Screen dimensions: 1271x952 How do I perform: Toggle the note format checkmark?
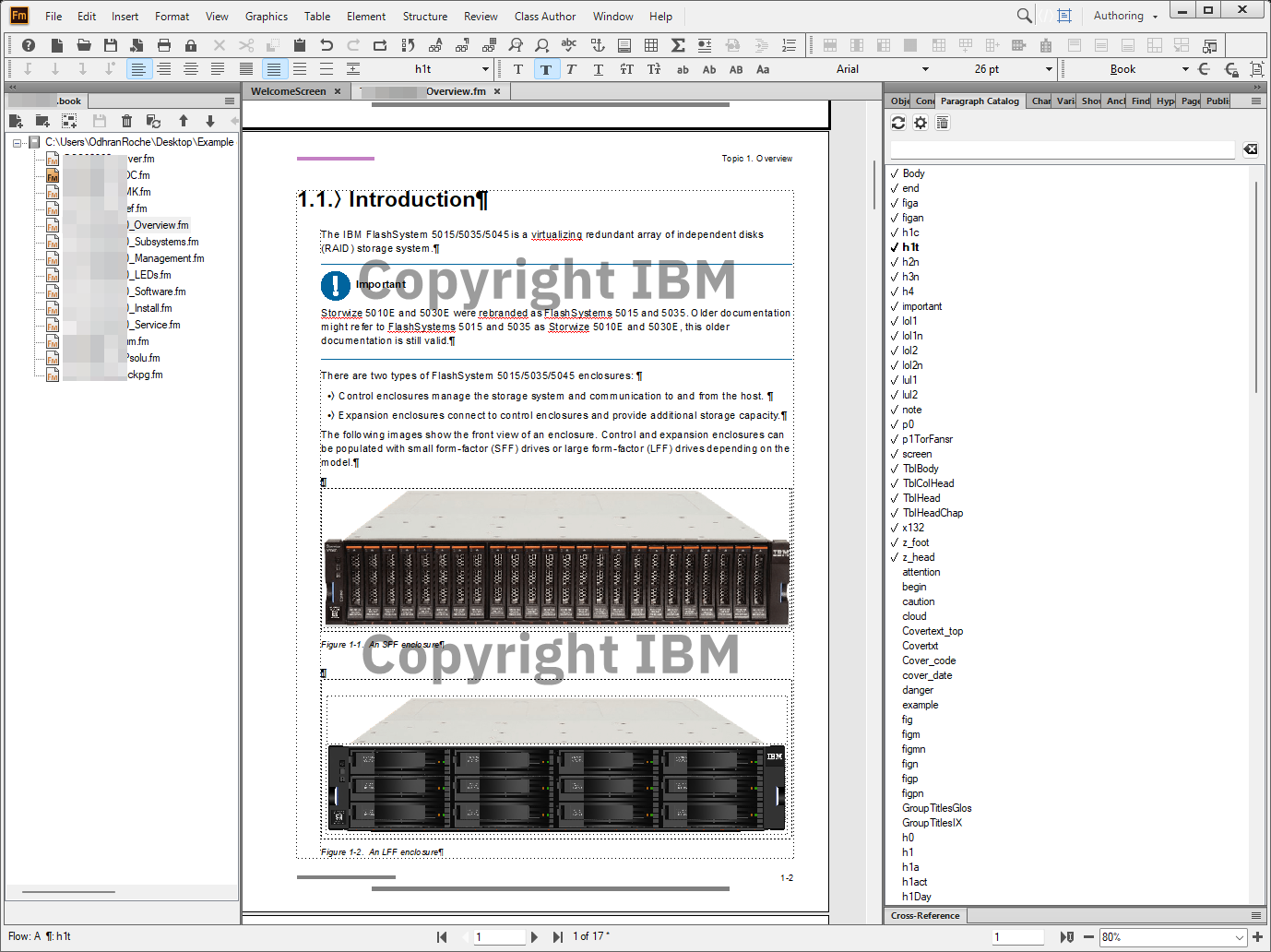coord(895,410)
